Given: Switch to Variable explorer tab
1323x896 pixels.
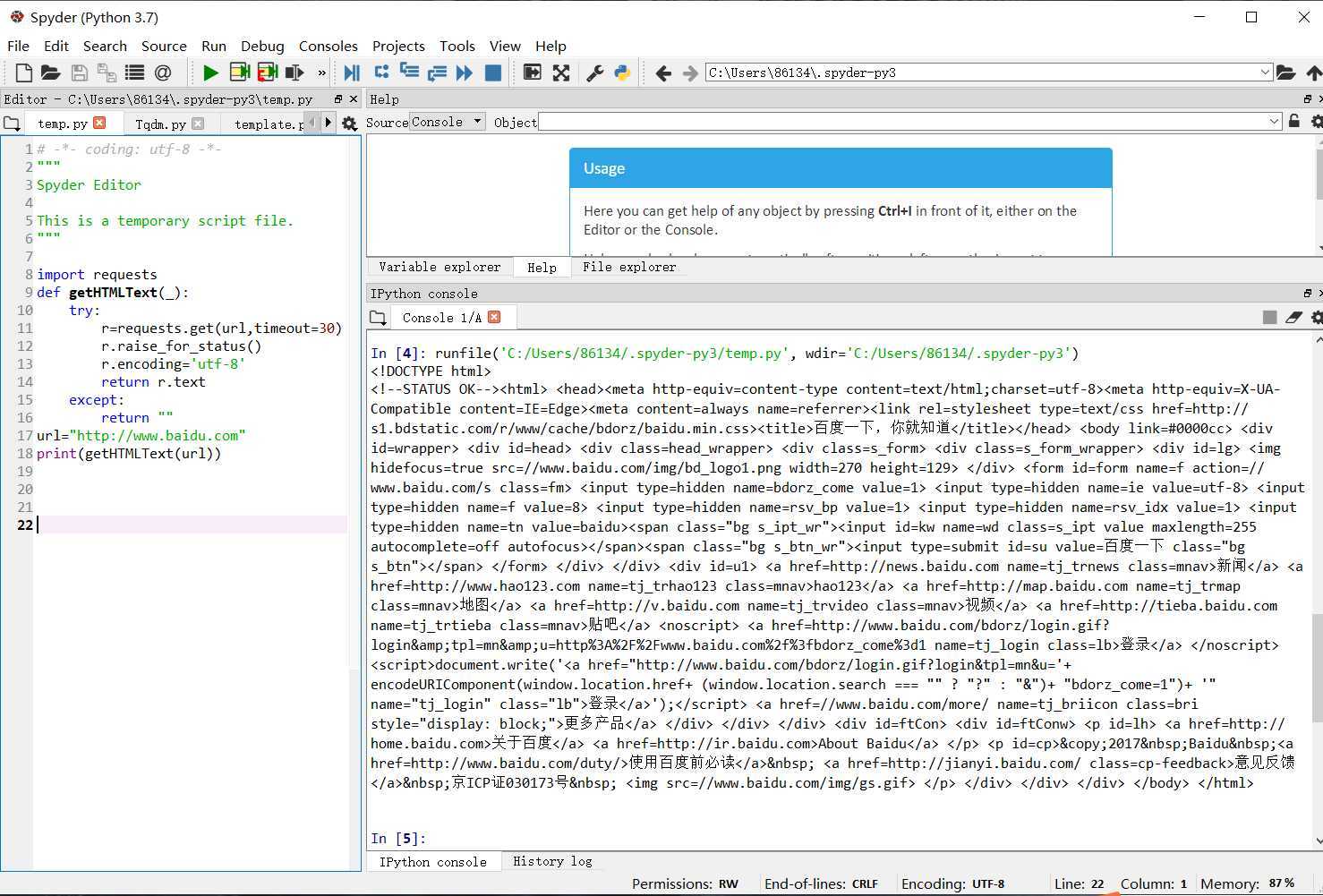Looking at the screenshot, I should click(x=440, y=267).
